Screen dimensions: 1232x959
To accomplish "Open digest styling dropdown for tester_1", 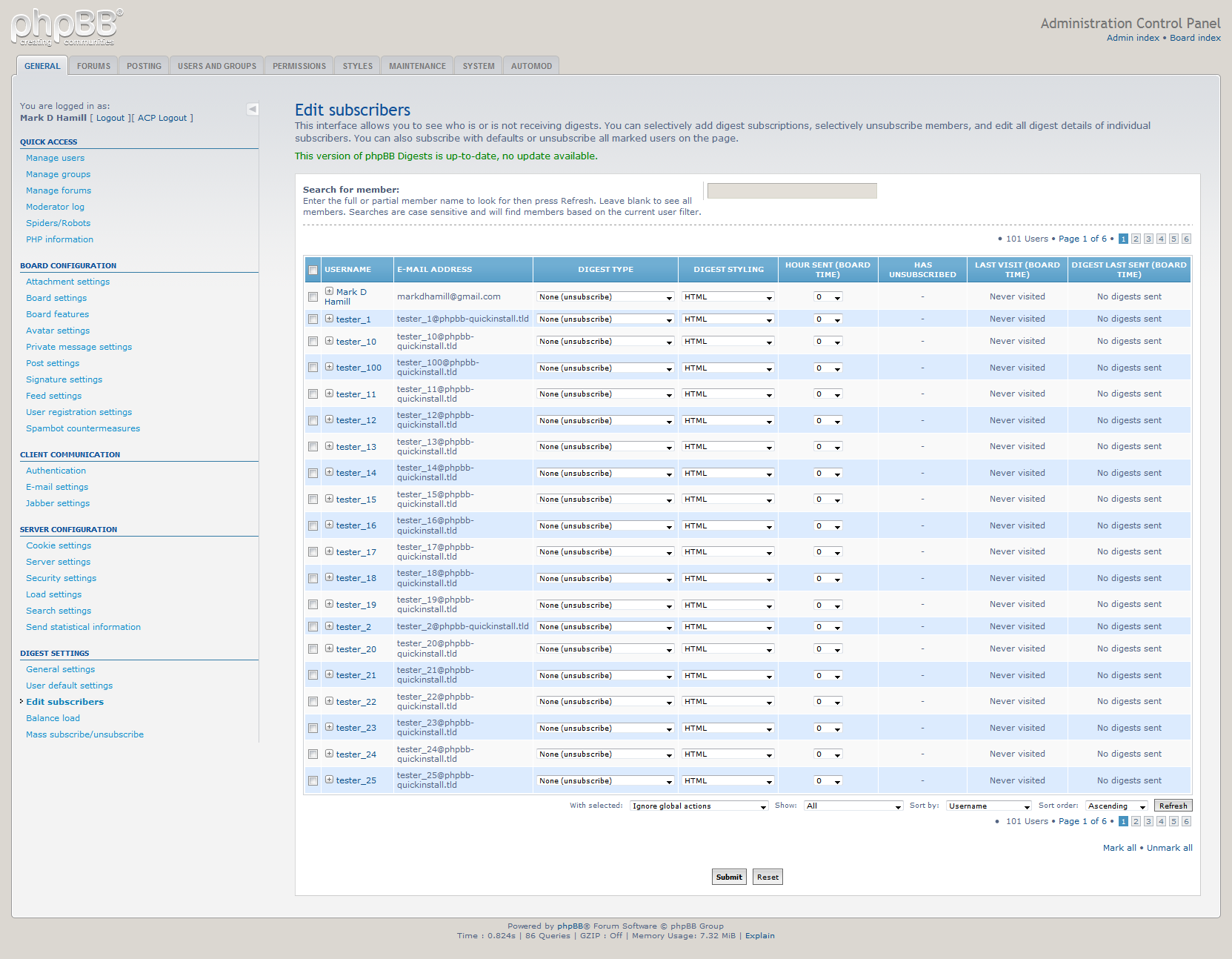I will pyautogui.click(x=728, y=319).
